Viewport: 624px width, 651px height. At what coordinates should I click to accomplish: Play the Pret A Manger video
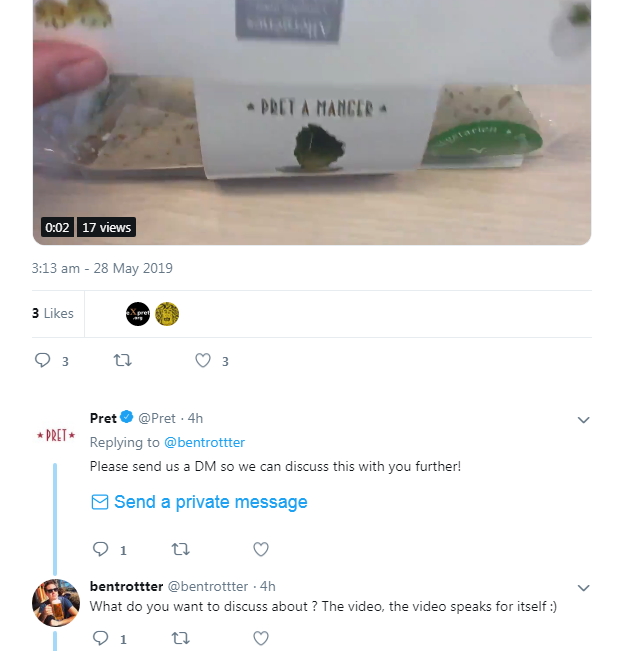[x=312, y=120]
